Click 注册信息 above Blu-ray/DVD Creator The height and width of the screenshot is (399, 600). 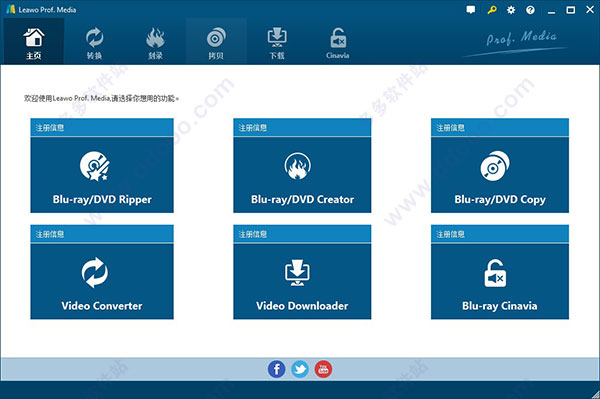coord(253,128)
